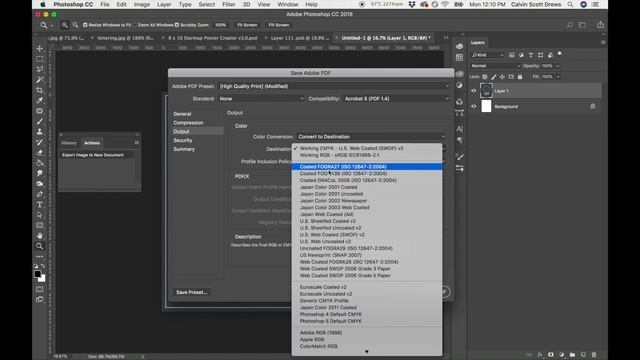Filter layers by shape layers
Screen dimensions: 640x360
540,55
